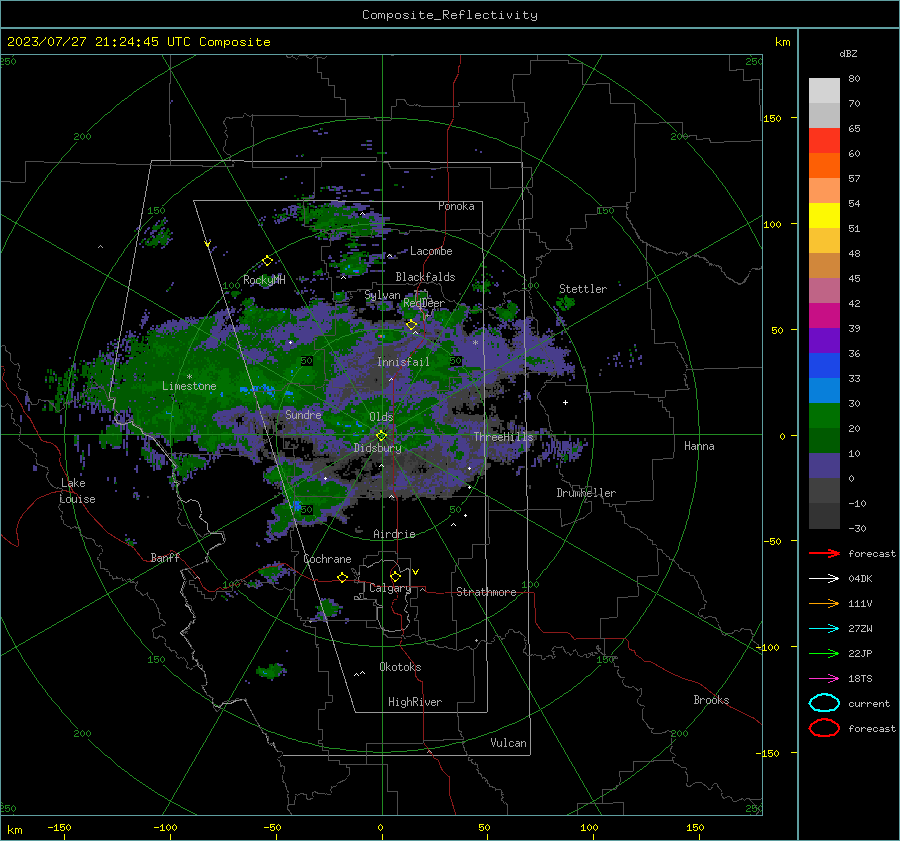Screen dimensions: 900x841
Task: Click the Cochrane town label
Action: point(327,559)
